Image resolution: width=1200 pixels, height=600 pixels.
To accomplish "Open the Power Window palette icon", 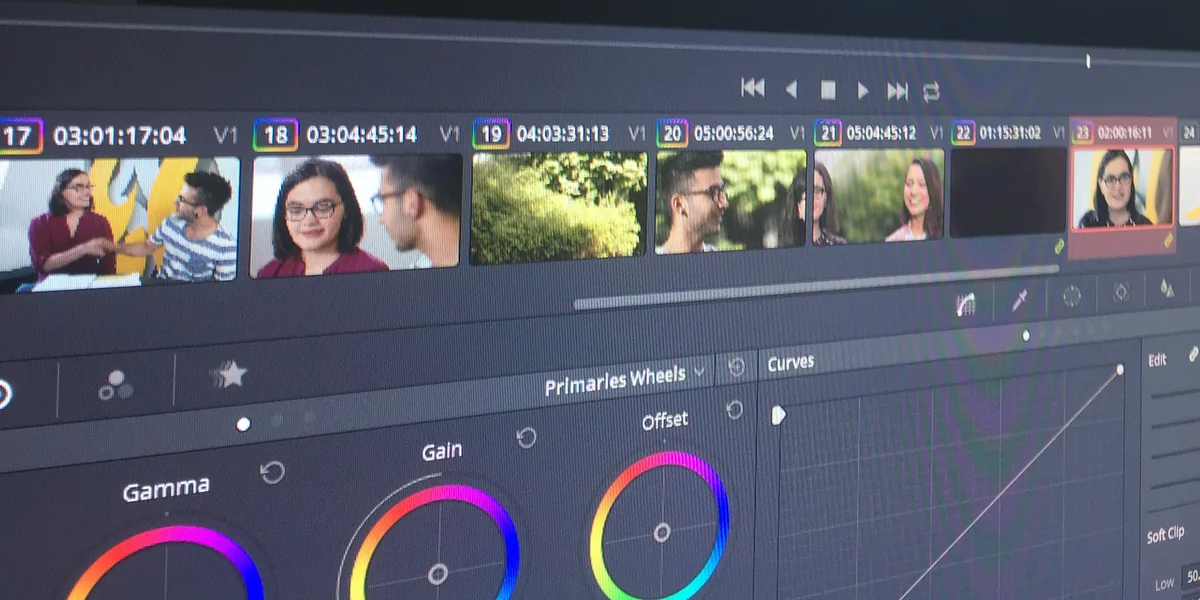I will [x=1072, y=296].
